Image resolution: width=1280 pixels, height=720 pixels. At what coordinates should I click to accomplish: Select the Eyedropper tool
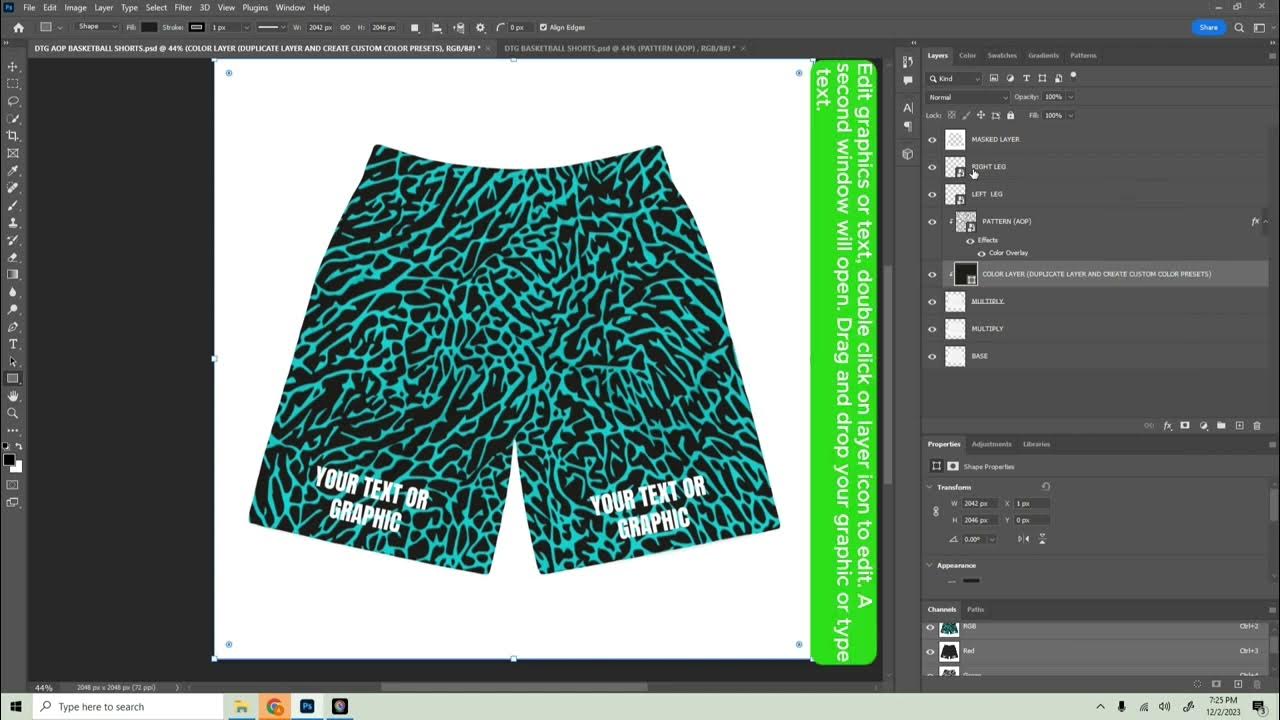13,171
